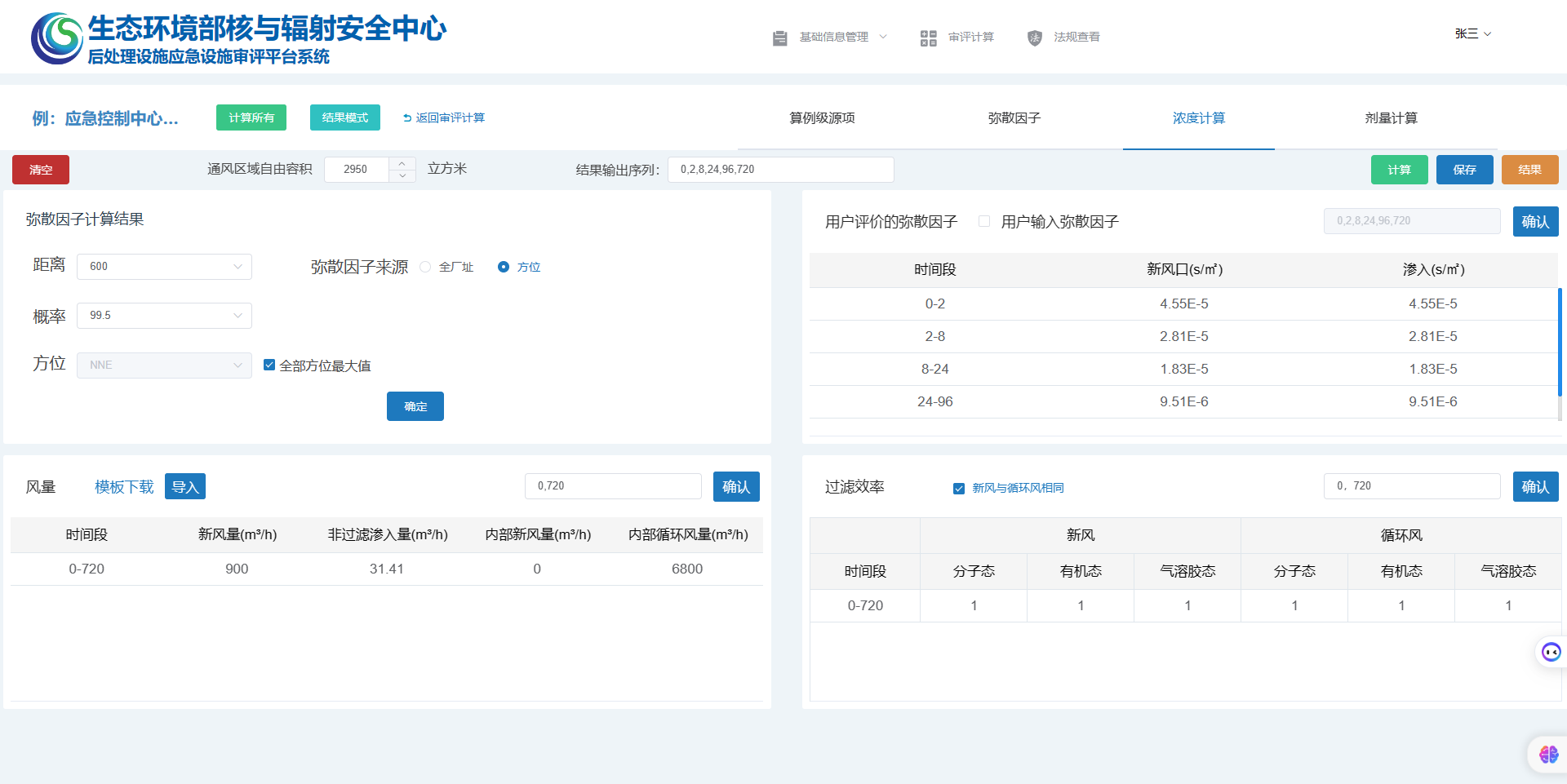Select the 方位 radio option
Viewport: 1567px width, 784px height.
504,267
